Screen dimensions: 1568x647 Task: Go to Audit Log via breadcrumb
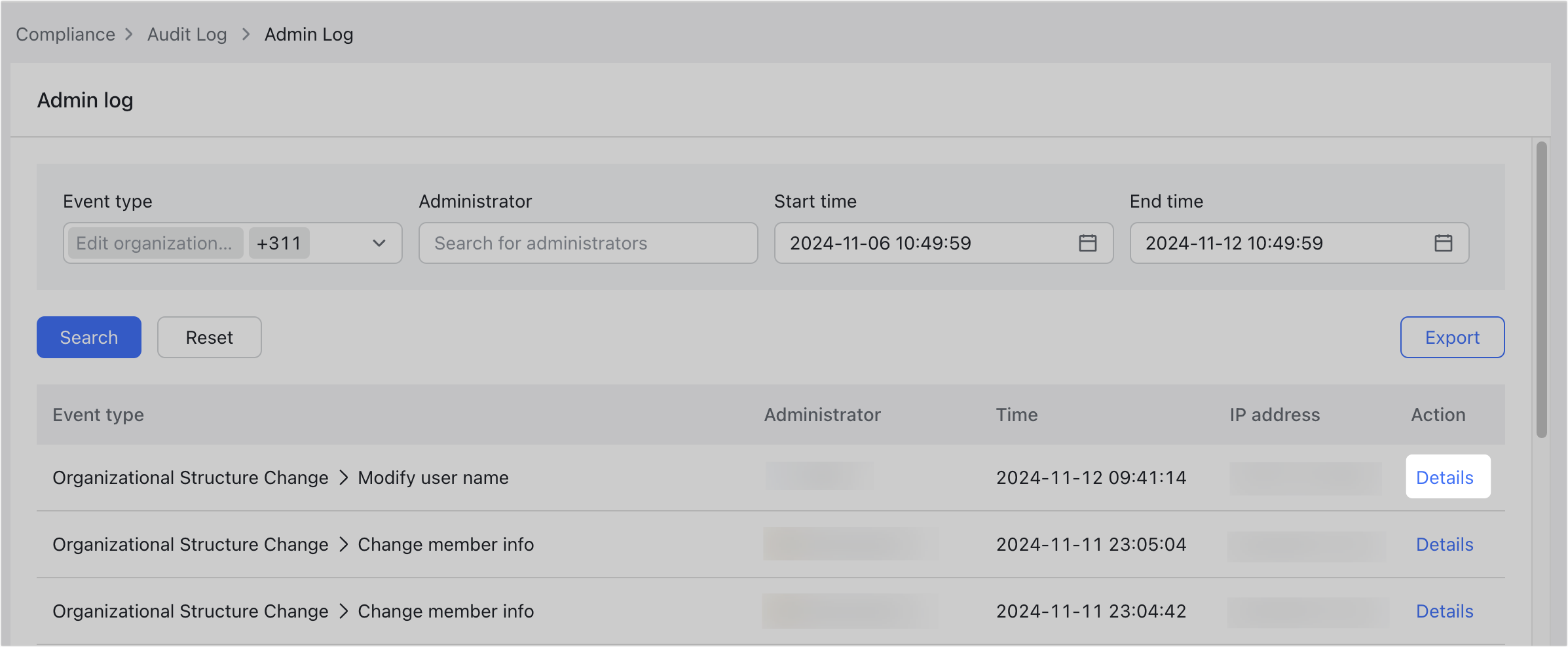click(x=187, y=34)
